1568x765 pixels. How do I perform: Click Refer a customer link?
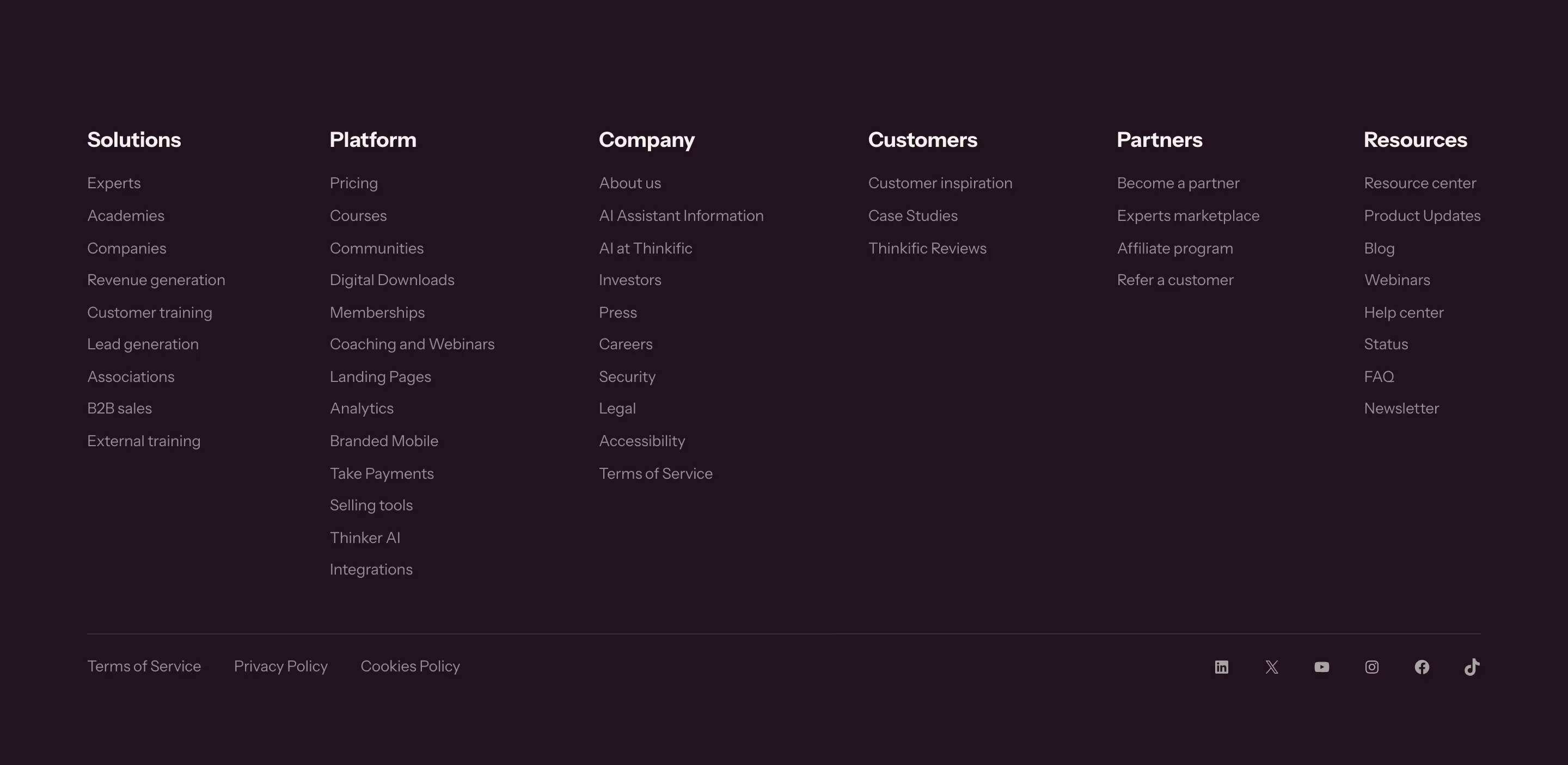tap(1175, 280)
